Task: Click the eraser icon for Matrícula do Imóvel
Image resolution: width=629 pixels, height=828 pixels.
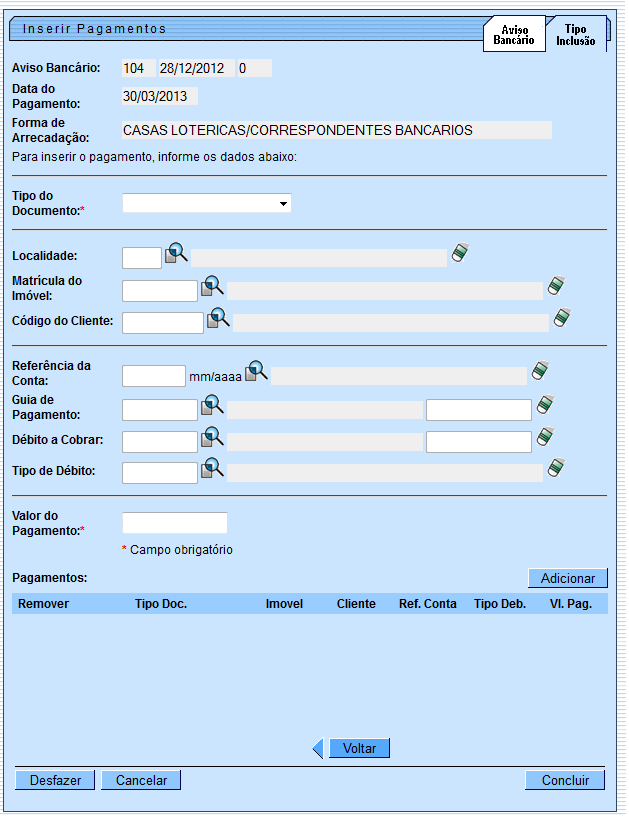Action: coord(557,286)
